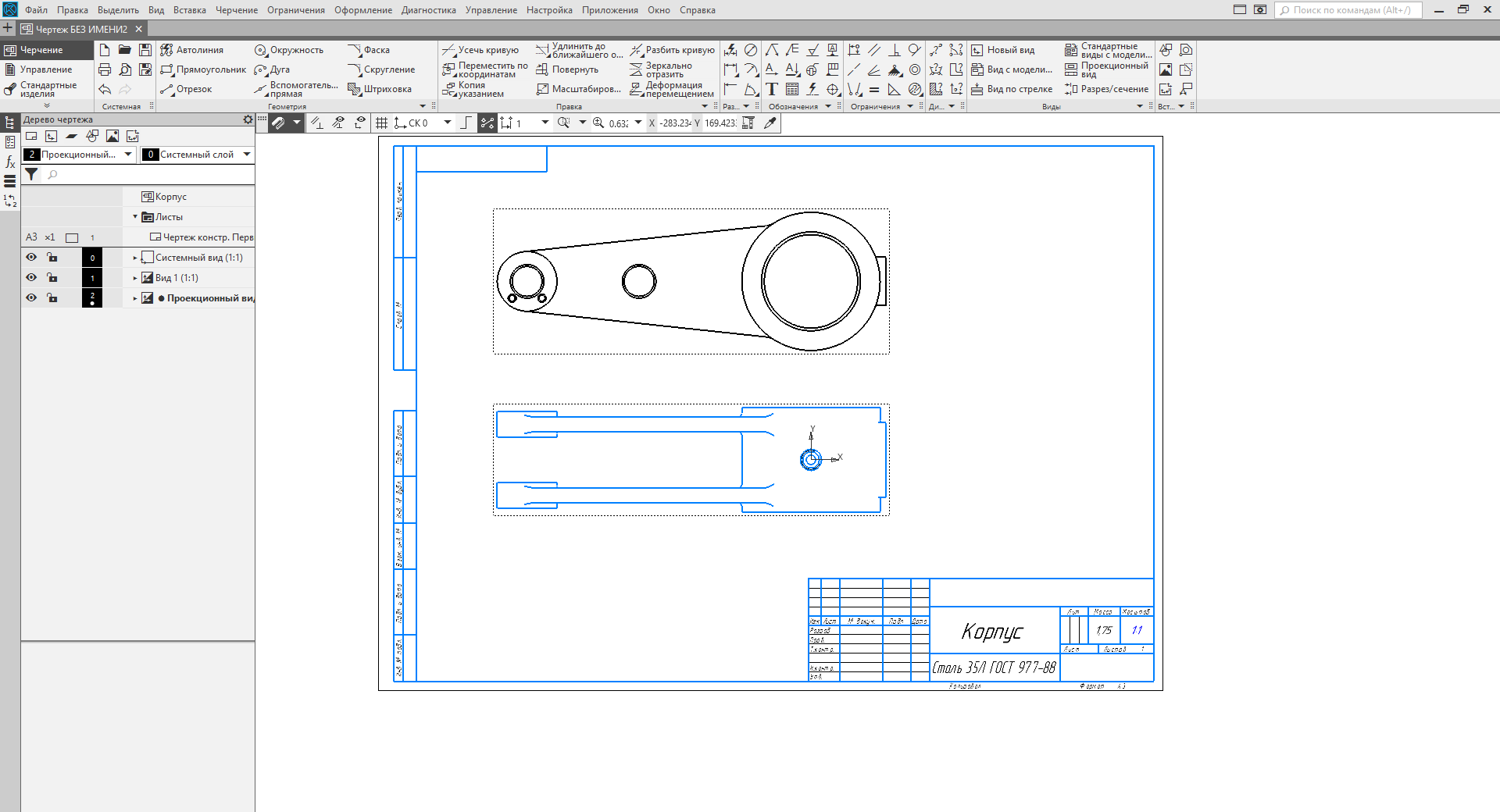Undo the last action with the arrow icon

[x=105, y=89]
